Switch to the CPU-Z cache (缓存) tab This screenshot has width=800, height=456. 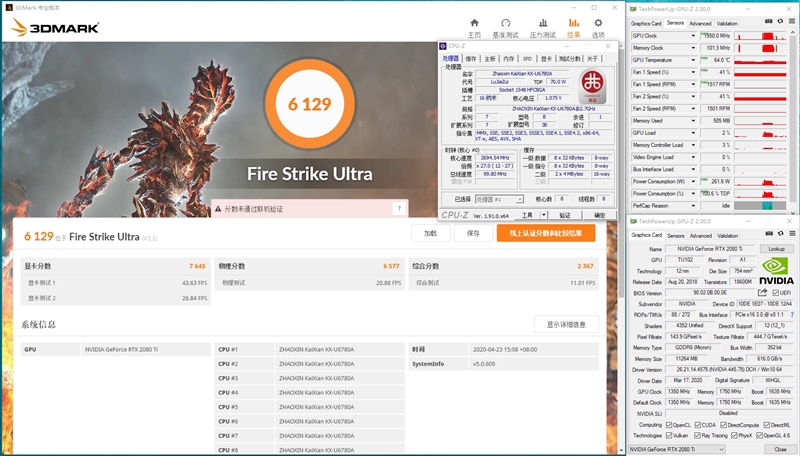pyautogui.click(x=471, y=59)
